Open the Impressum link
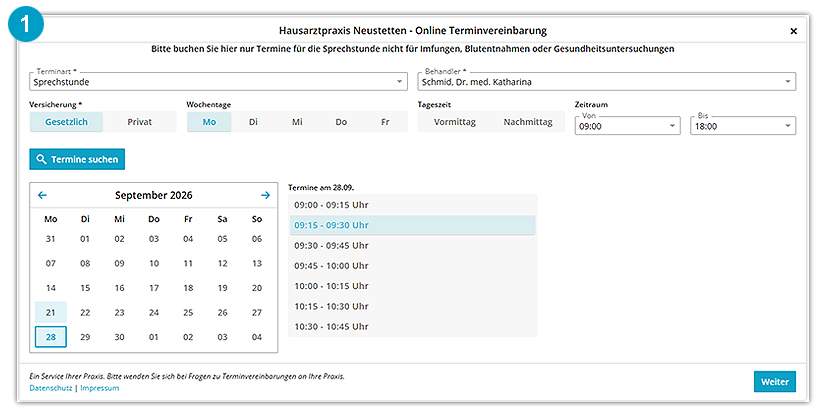Screen dimensions: 823x414 click(x=100, y=388)
